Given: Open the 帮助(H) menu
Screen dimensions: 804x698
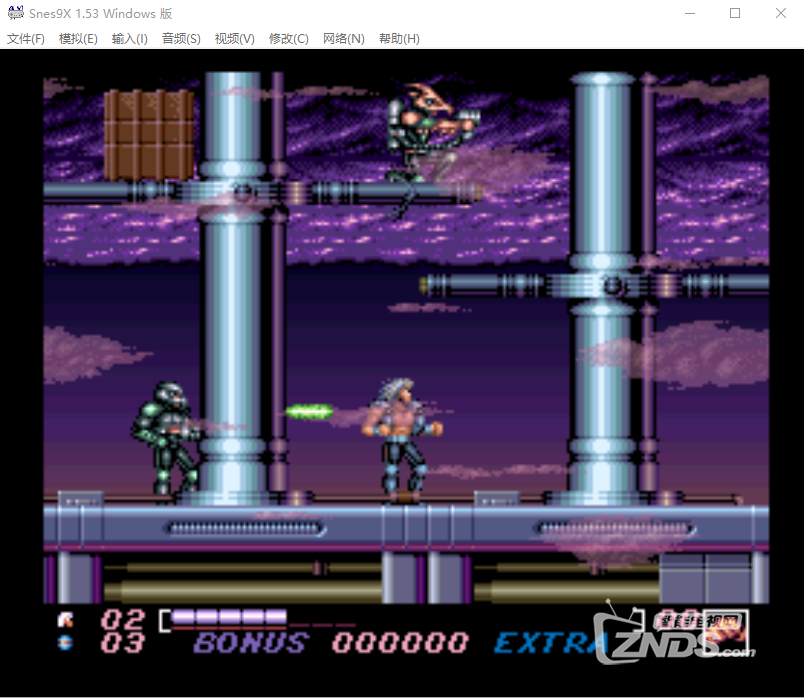Looking at the screenshot, I should [399, 39].
